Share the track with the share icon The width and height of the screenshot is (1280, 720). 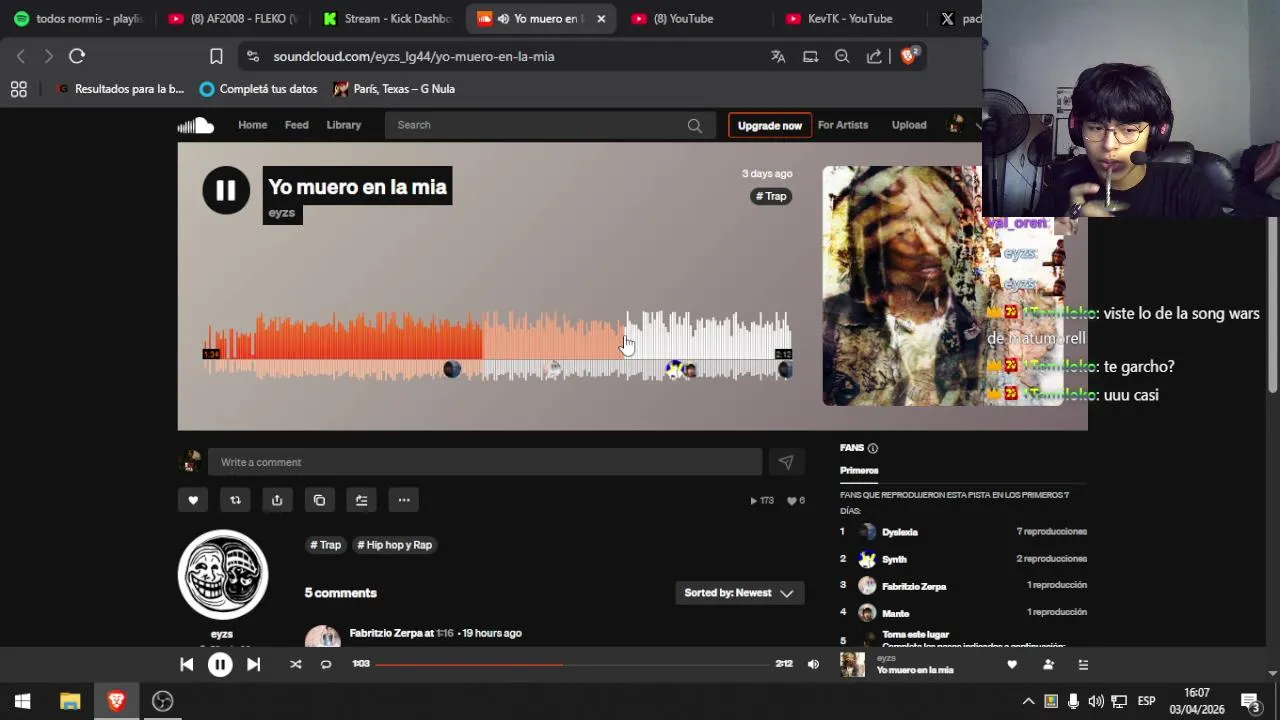point(277,500)
